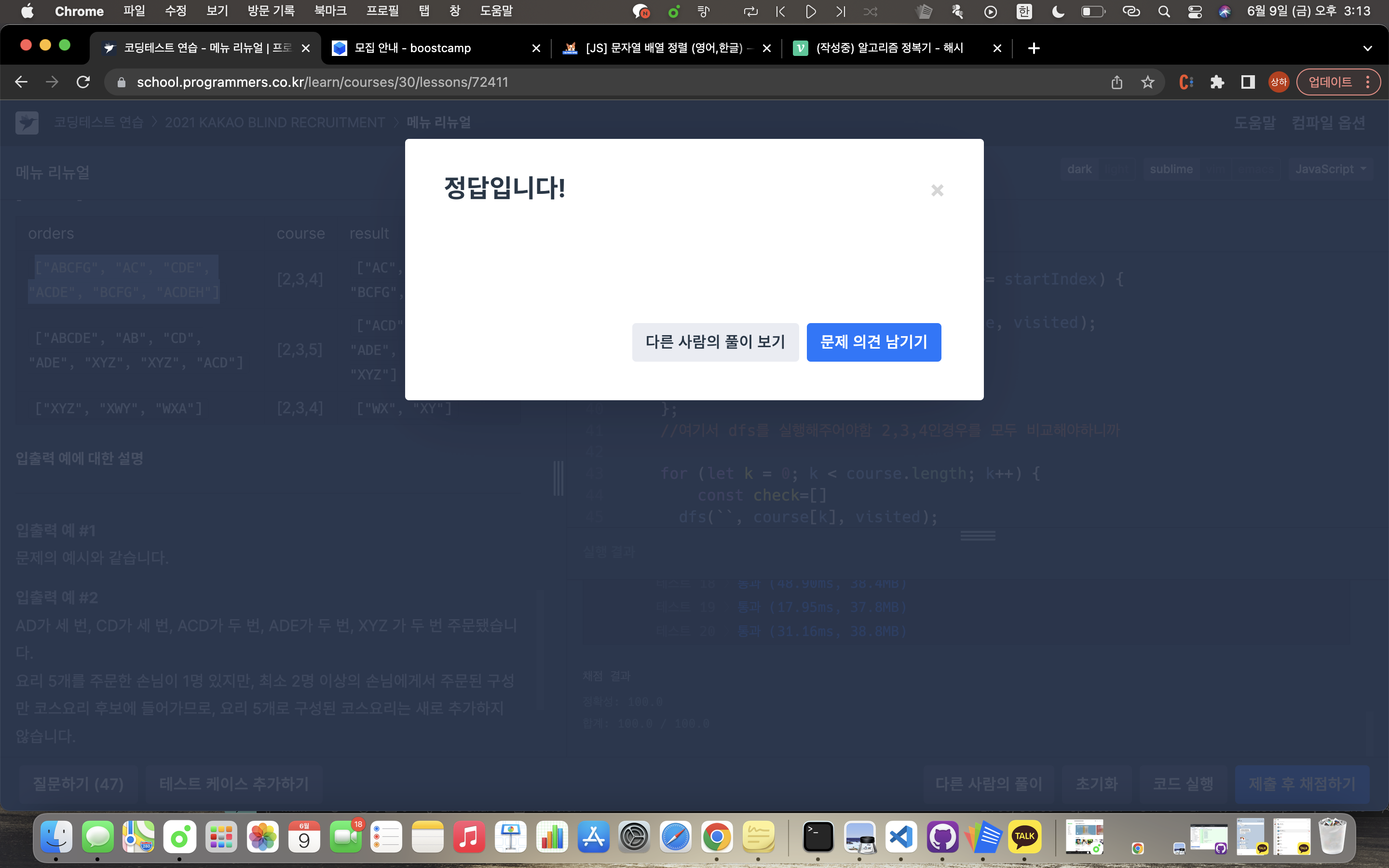This screenshot has height=868, width=1389.
Task: Open the Chrome 파일 menu
Action: [x=134, y=11]
